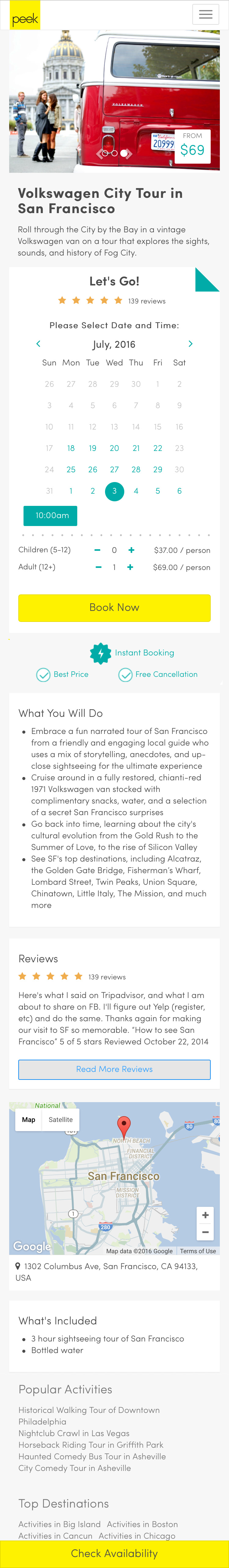This screenshot has width=229, height=1568.
Task: Switch map to Map view
Action: 29,1120
